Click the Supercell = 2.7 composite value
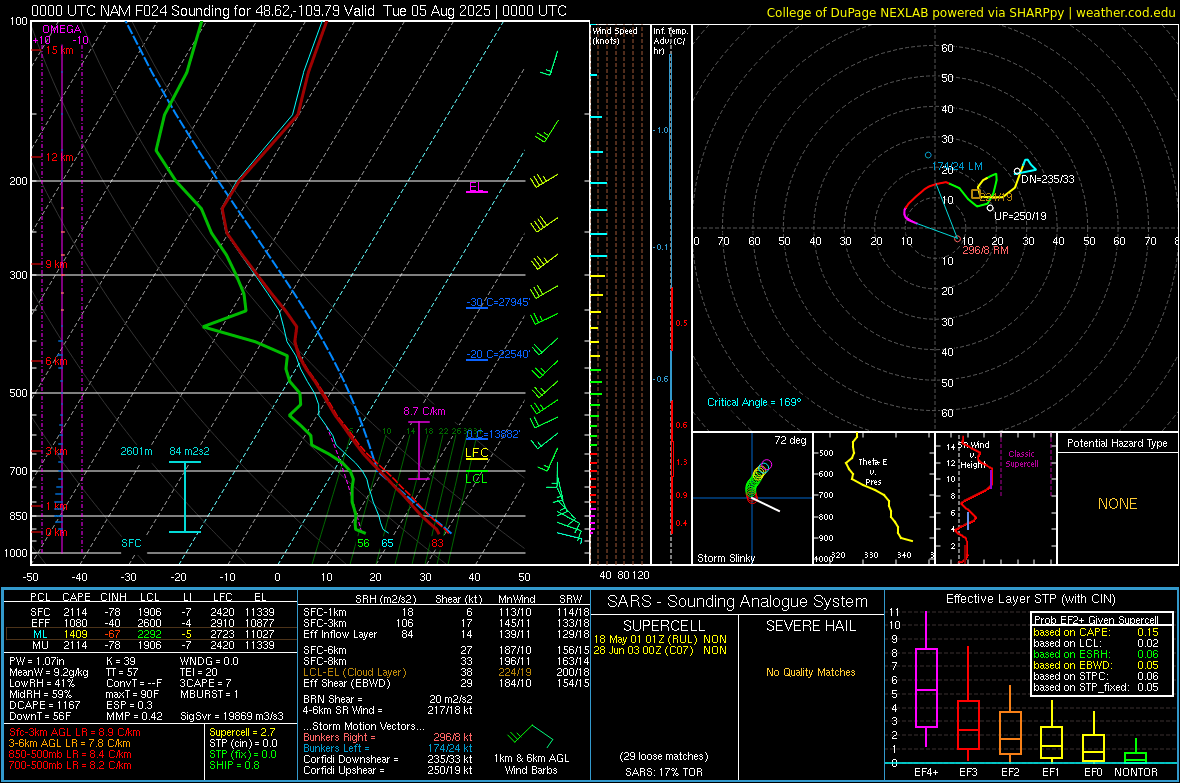The height and width of the screenshot is (783, 1180). click(x=242, y=732)
